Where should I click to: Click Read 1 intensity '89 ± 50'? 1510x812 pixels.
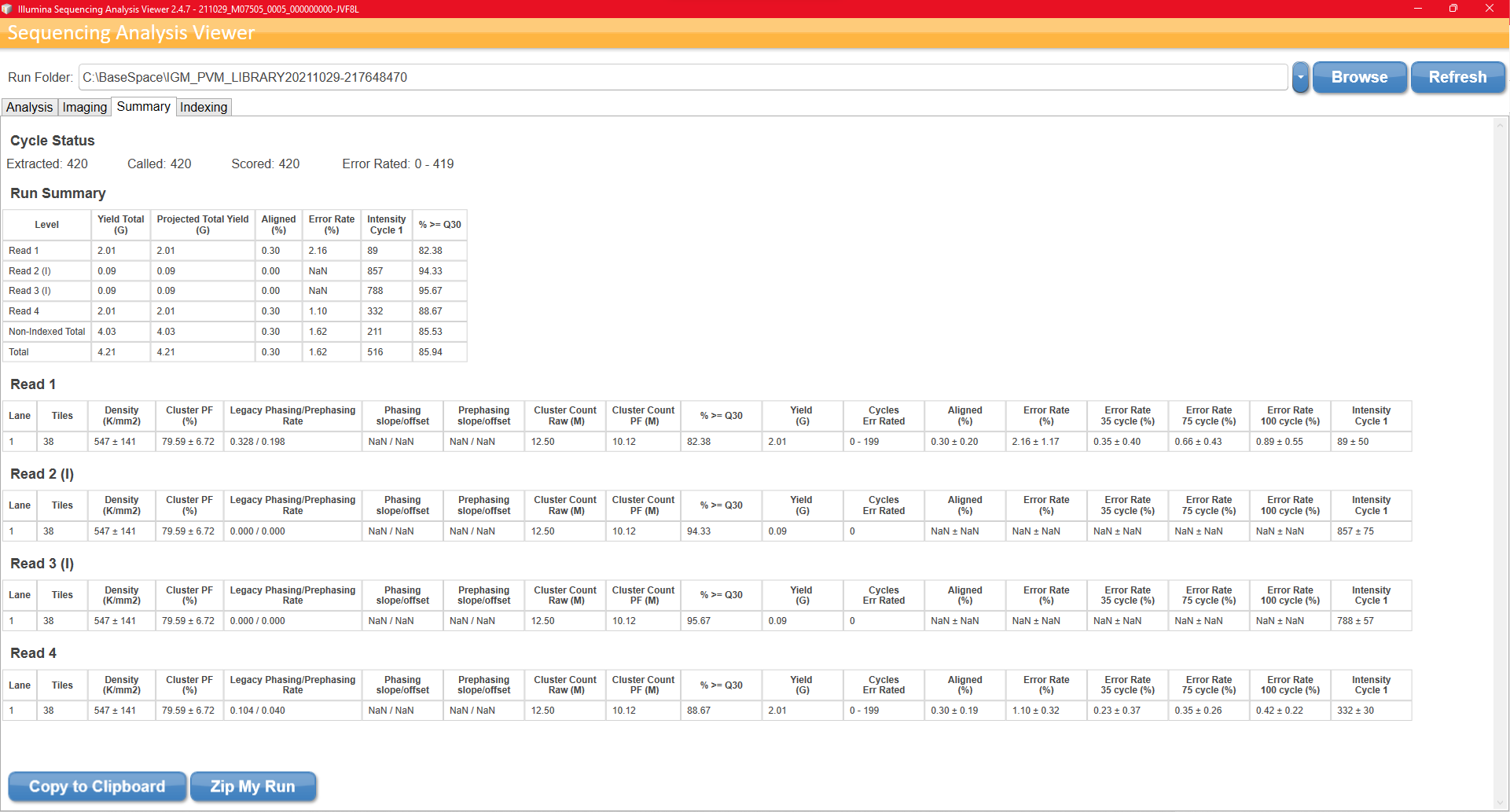coord(1353,442)
